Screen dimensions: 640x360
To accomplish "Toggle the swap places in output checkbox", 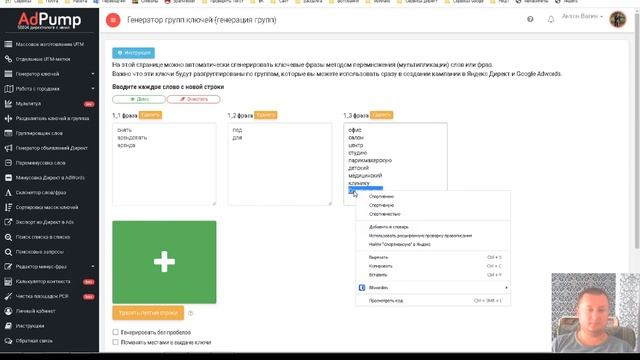I will coord(116,342).
